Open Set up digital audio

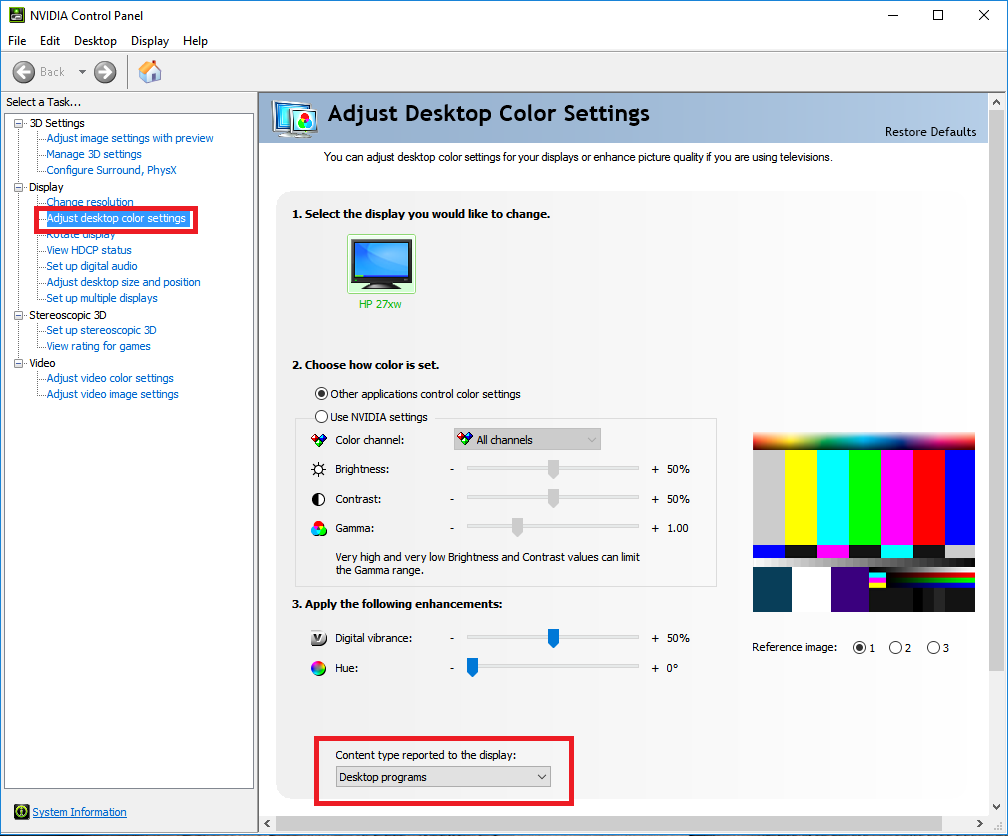[x=92, y=266]
